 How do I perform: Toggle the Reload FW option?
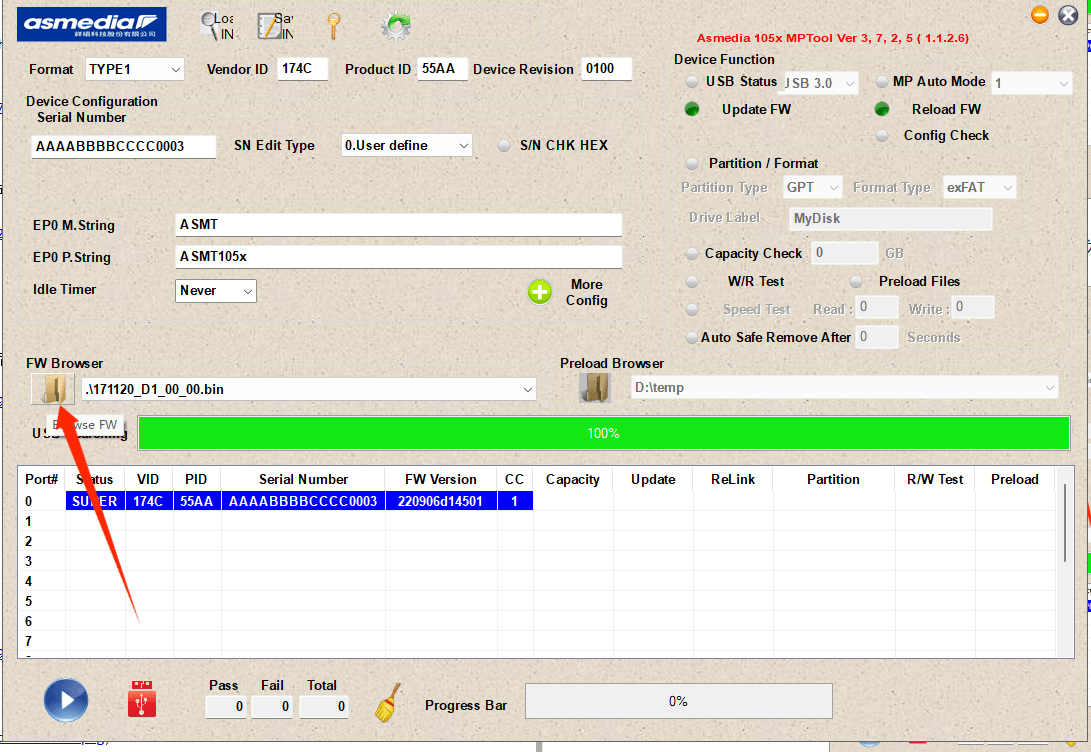click(x=882, y=109)
